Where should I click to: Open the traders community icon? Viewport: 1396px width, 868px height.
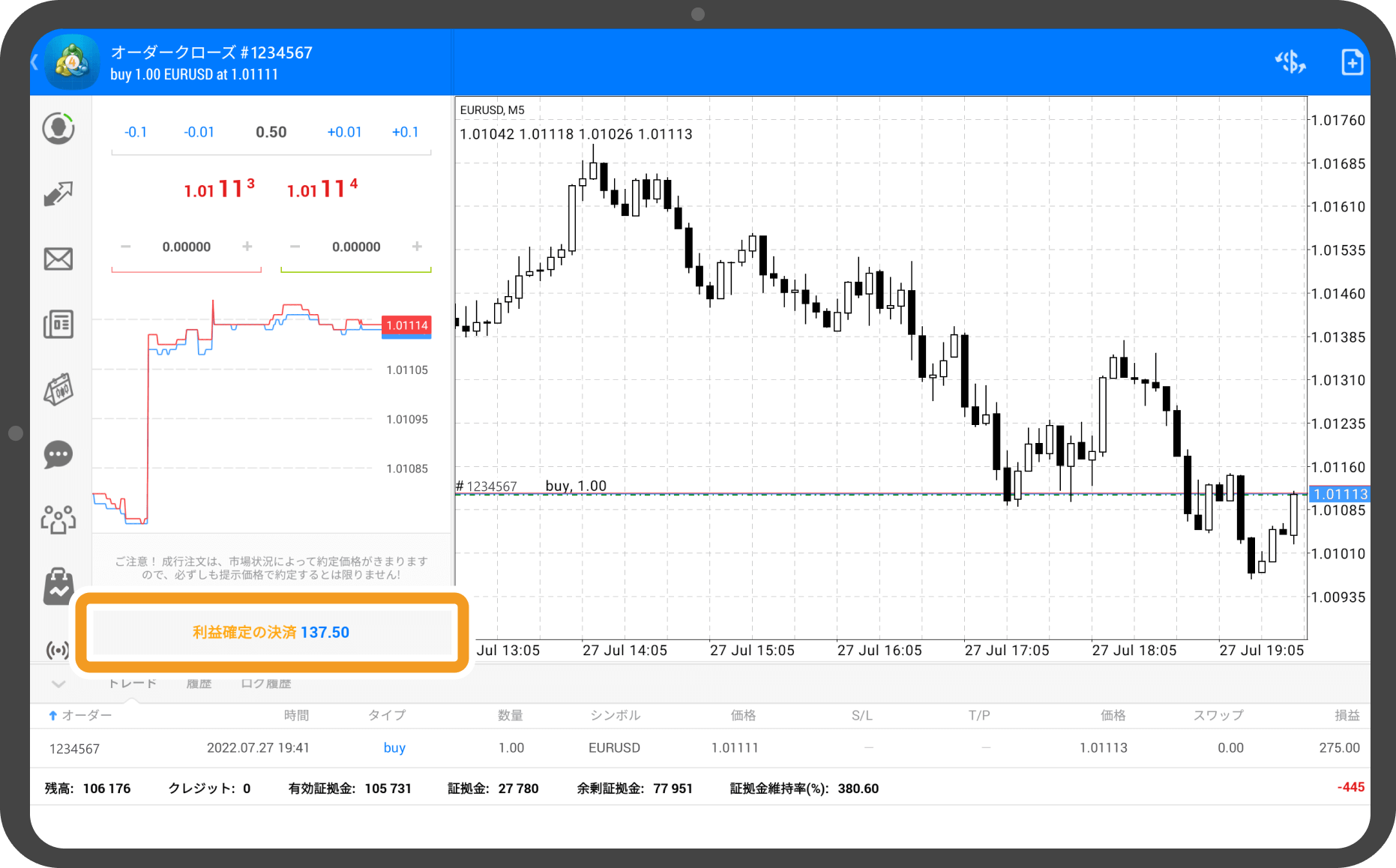pos(58,519)
